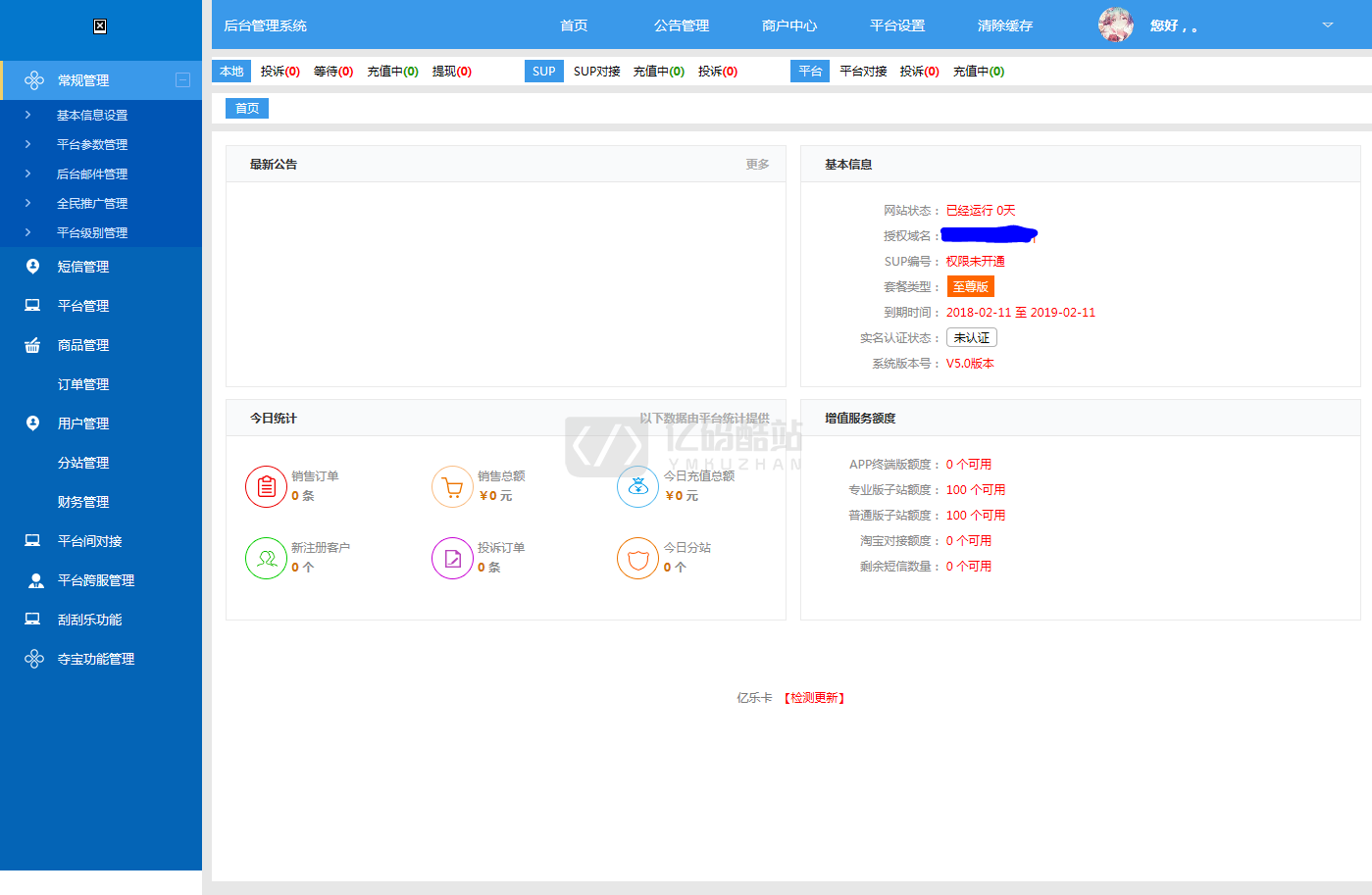This screenshot has height=895, width=1372.
Task: Open the SUP对接 link
Action: [x=597, y=72]
